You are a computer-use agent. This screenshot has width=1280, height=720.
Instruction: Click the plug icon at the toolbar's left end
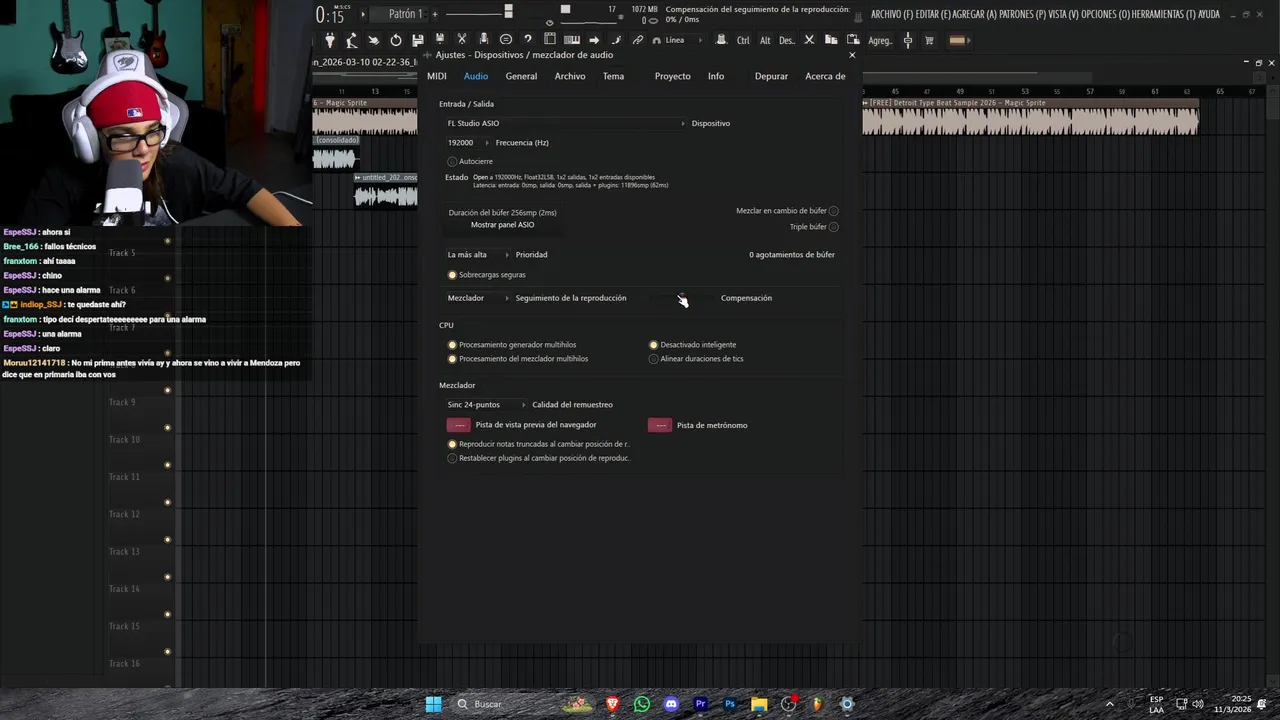(x=330, y=40)
